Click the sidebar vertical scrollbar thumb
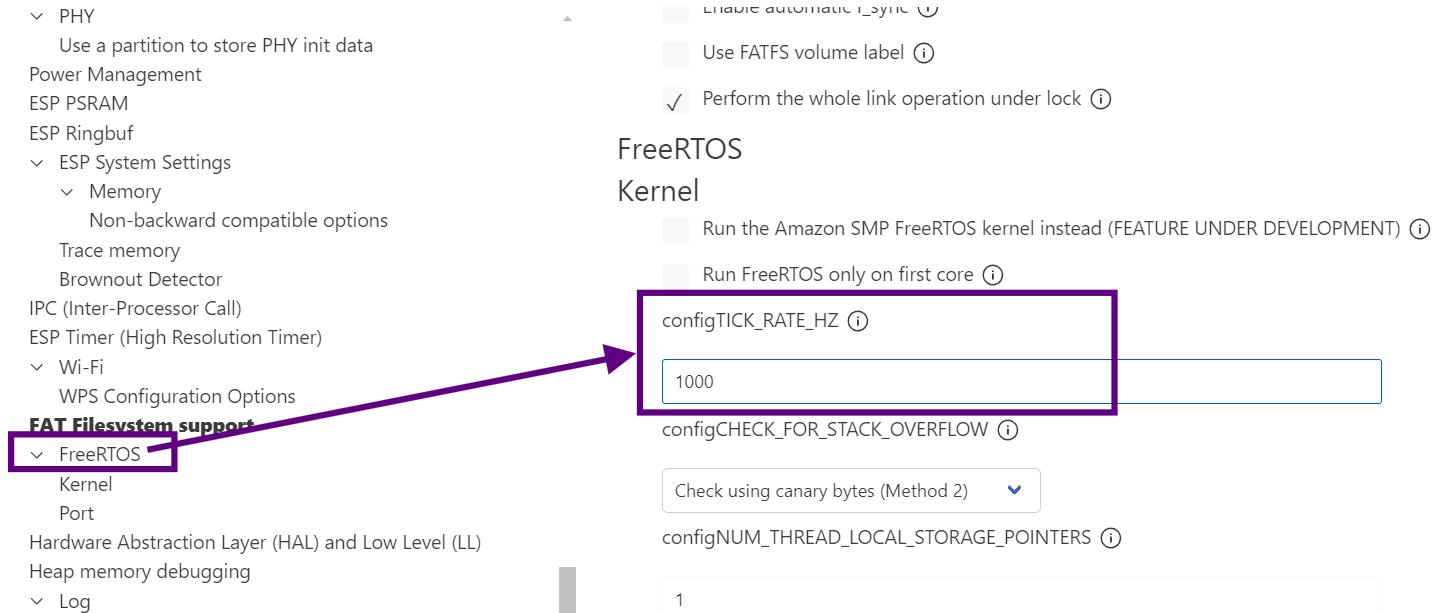 567,590
